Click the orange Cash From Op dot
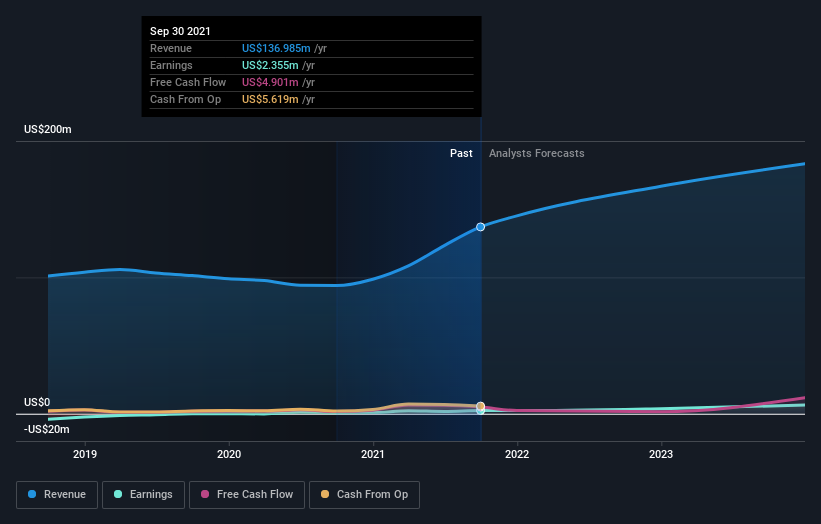Image resolution: width=821 pixels, height=524 pixels. point(325,494)
